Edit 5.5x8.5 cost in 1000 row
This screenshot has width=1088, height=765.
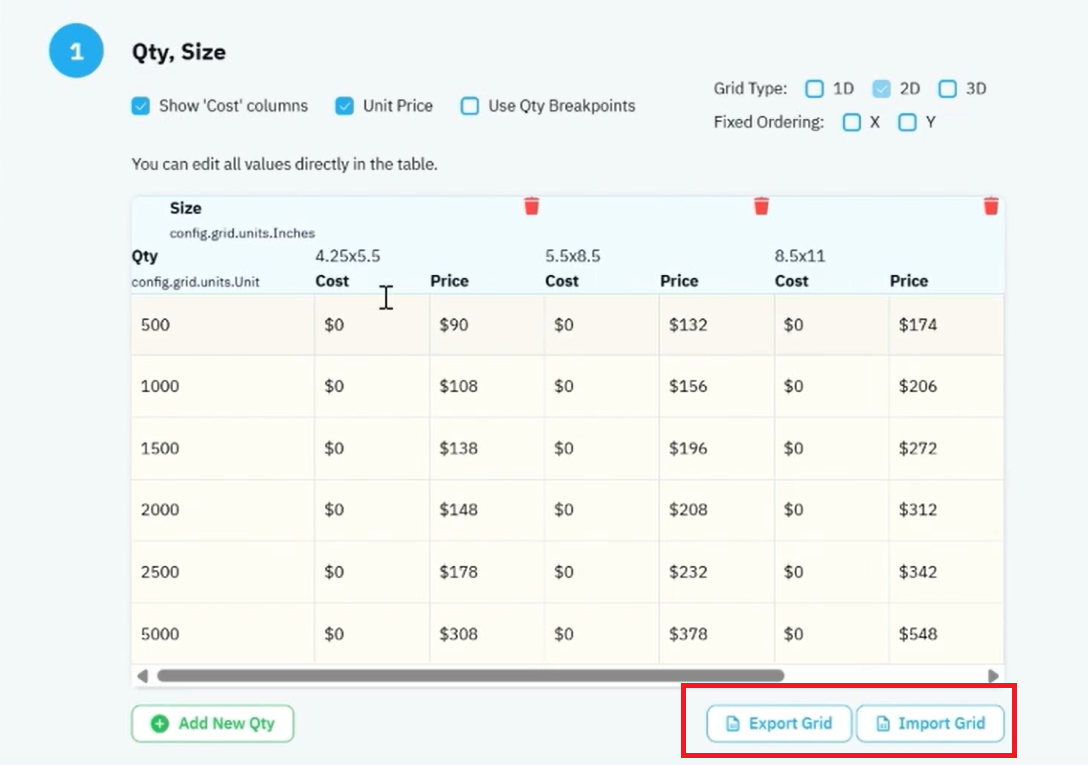click(x=602, y=387)
